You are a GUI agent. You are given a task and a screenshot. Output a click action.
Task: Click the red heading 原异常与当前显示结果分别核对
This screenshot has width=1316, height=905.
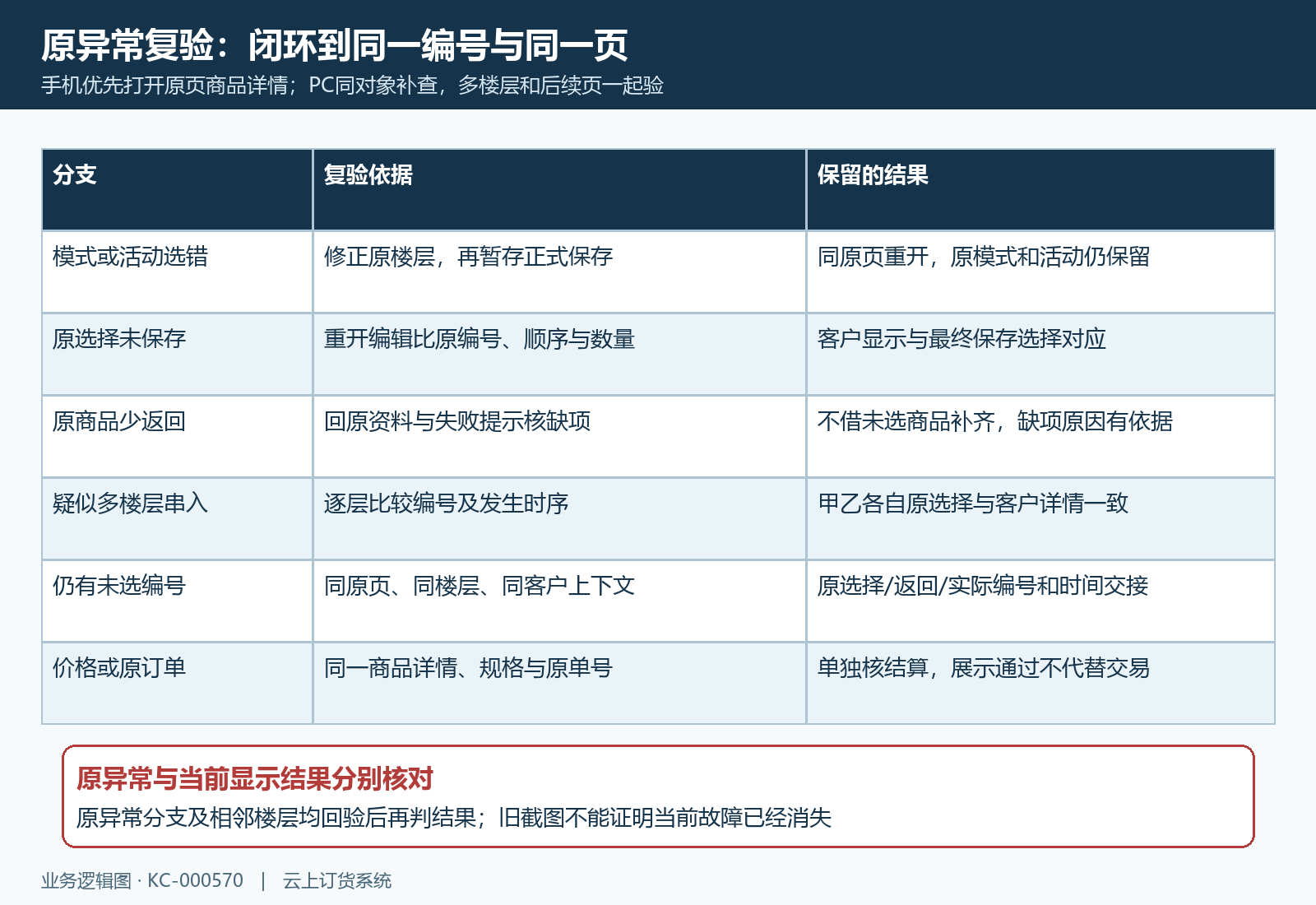click(255, 778)
